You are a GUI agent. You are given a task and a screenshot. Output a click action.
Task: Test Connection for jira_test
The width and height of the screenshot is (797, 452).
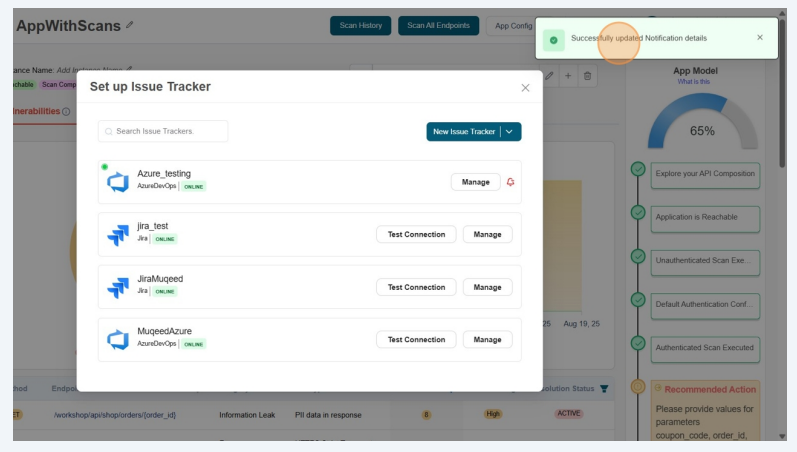pos(416,234)
